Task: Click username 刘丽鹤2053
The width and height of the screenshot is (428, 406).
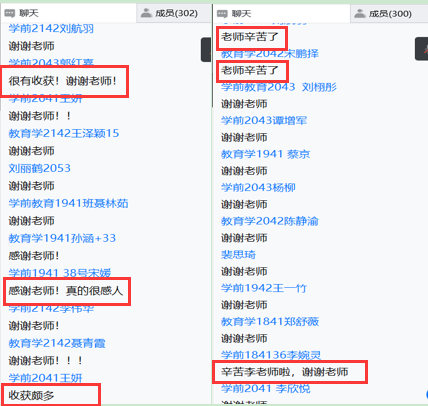Action: tap(40, 168)
